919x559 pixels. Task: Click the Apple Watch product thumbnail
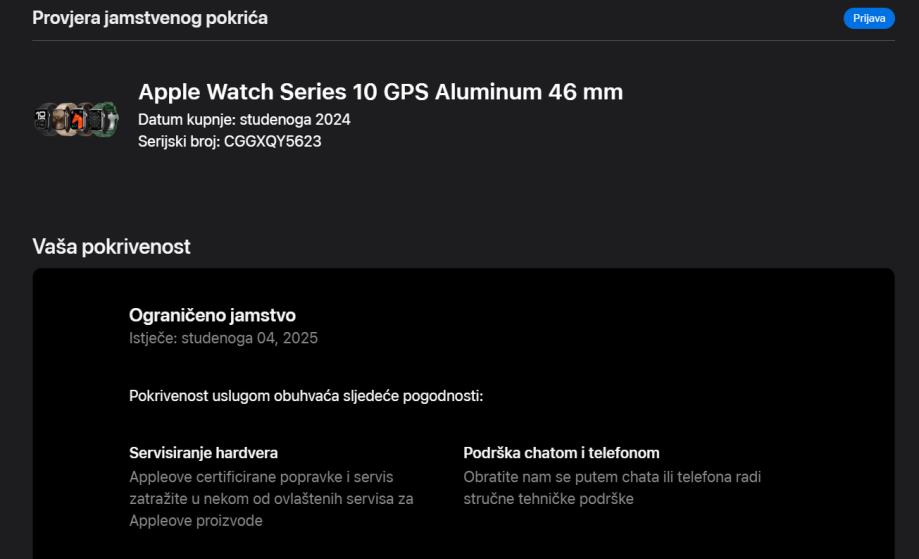coord(76,120)
